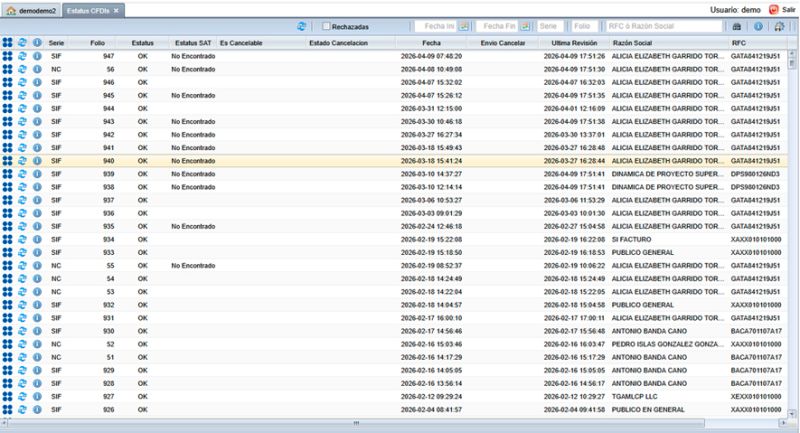800x433 pixels.
Task: Toggle the Rechazadas checkbox
Action: point(327,26)
